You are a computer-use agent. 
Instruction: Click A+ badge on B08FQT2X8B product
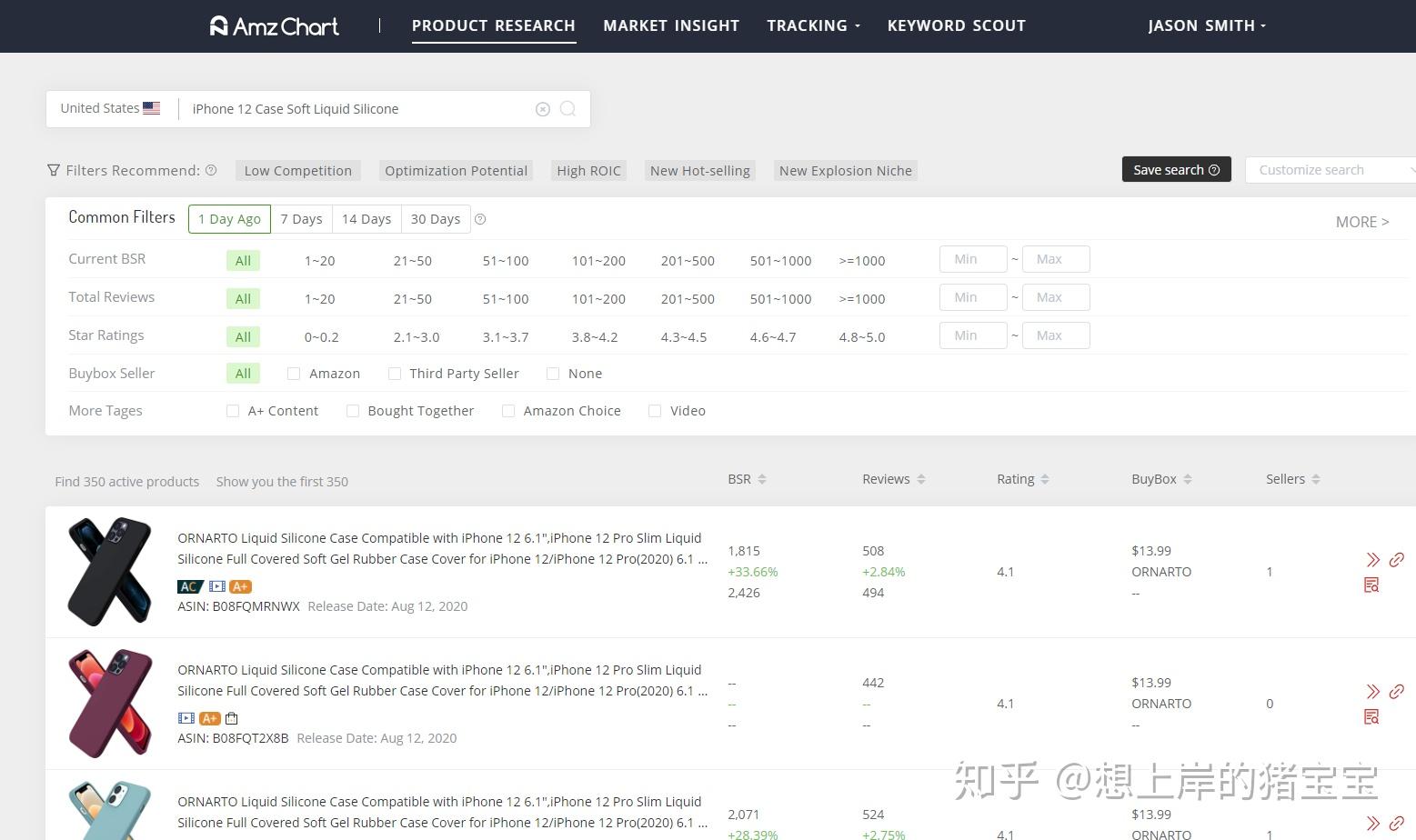pyautogui.click(x=209, y=718)
